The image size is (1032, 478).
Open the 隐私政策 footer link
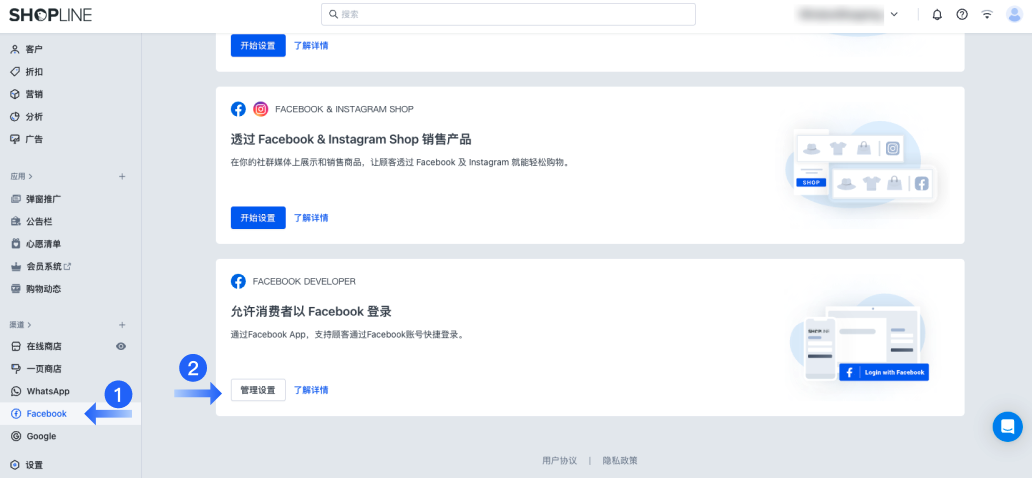click(x=620, y=460)
